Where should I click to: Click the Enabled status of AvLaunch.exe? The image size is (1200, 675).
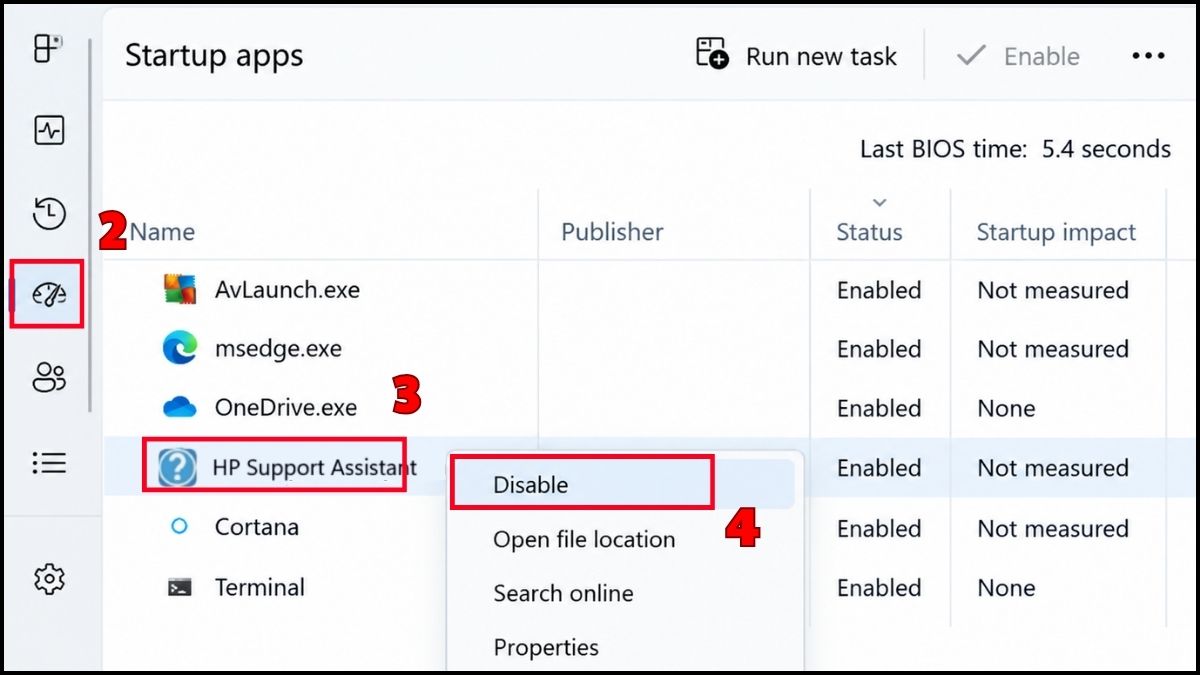coord(879,290)
